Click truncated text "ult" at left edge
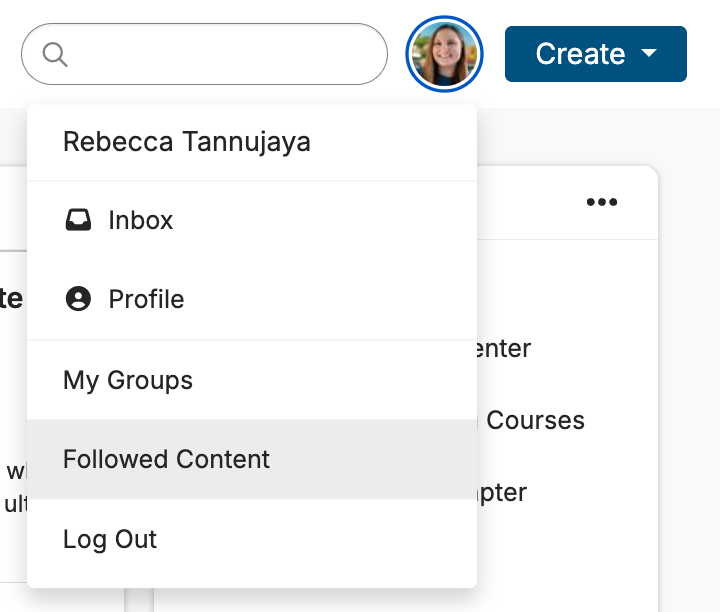This screenshot has width=720, height=612. tap(14, 503)
